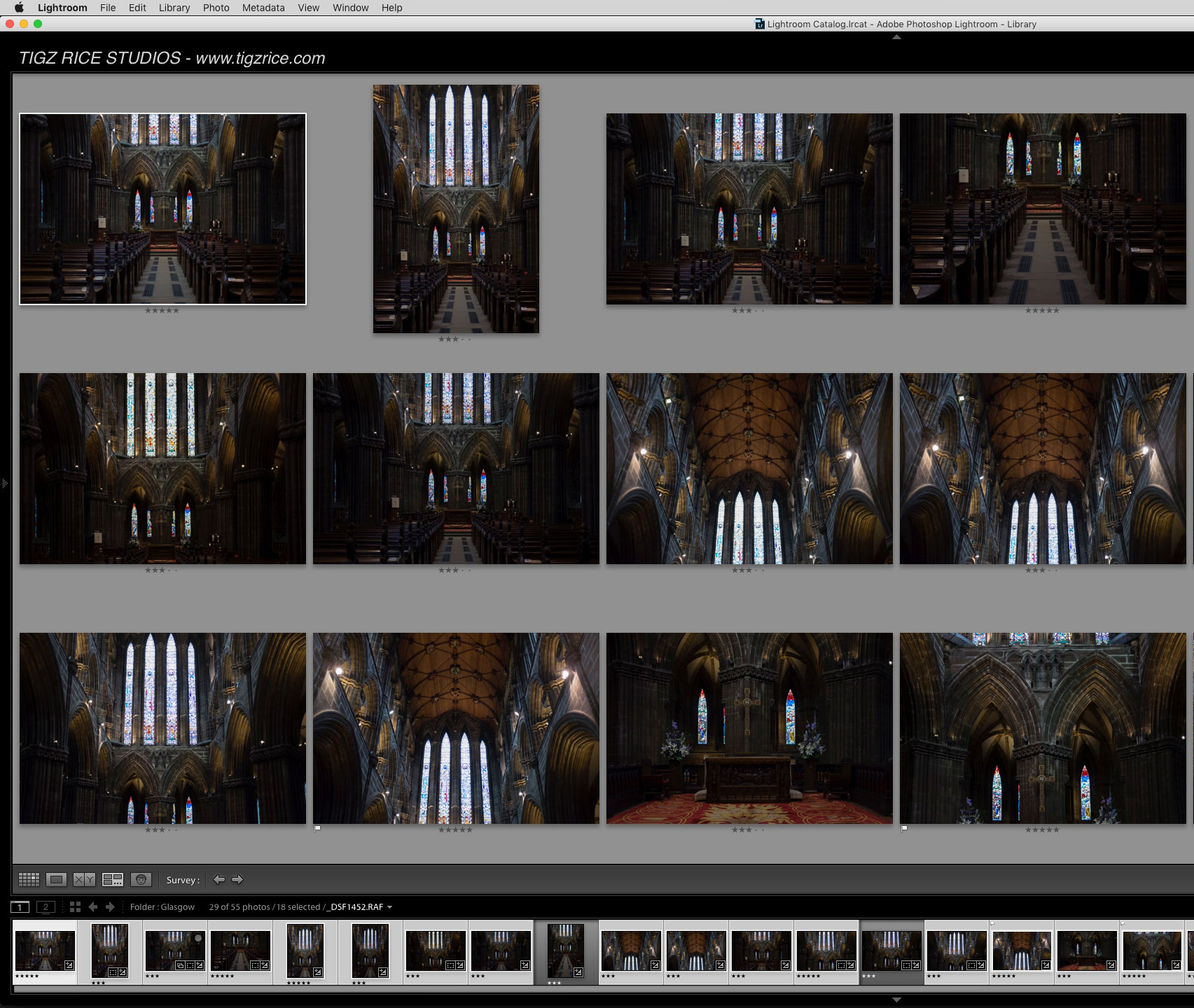This screenshot has width=1194, height=1008.
Task: Set star rating under first survey photo
Action: click(x=162, y=311)
